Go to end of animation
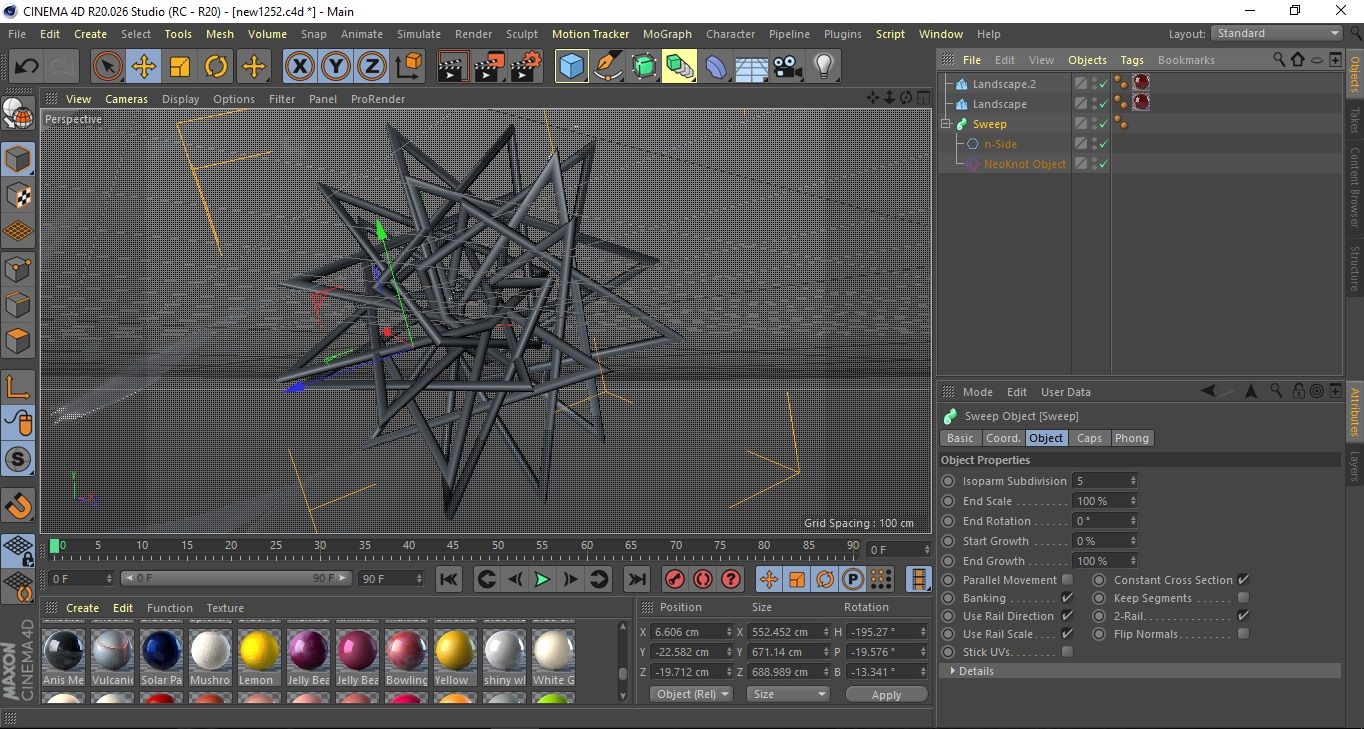 (636, 579)
